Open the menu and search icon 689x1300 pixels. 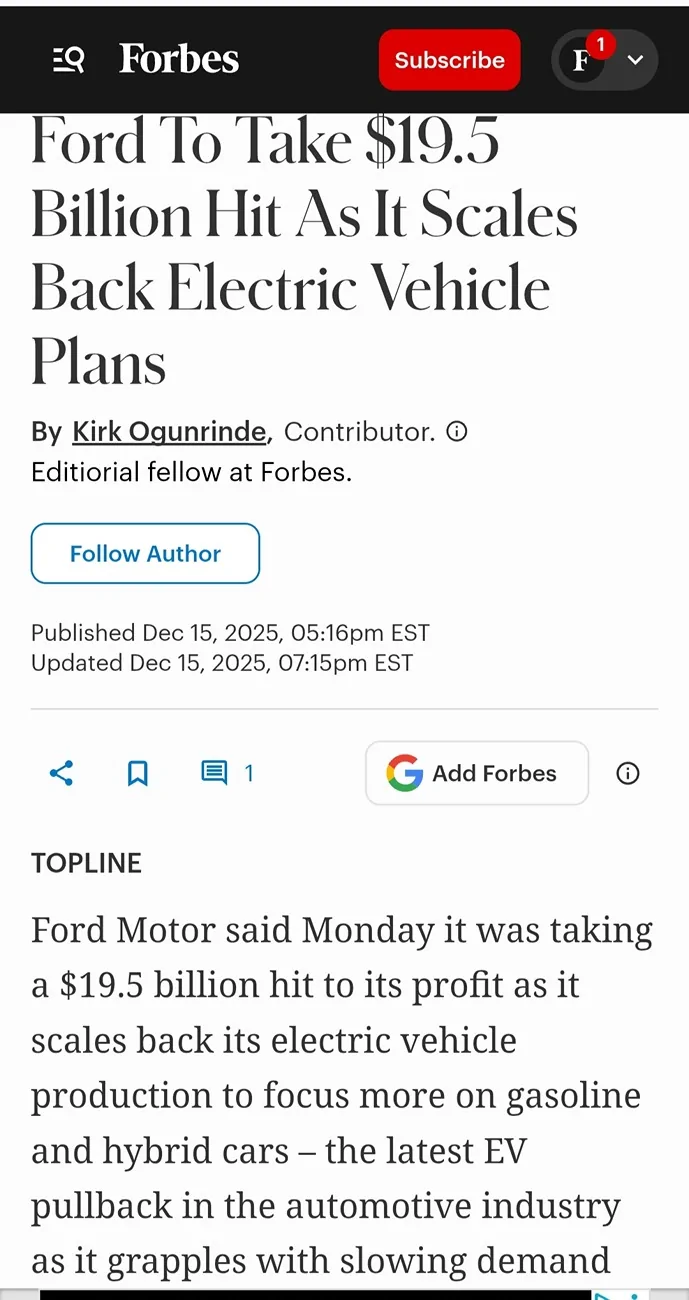(68, 60)
